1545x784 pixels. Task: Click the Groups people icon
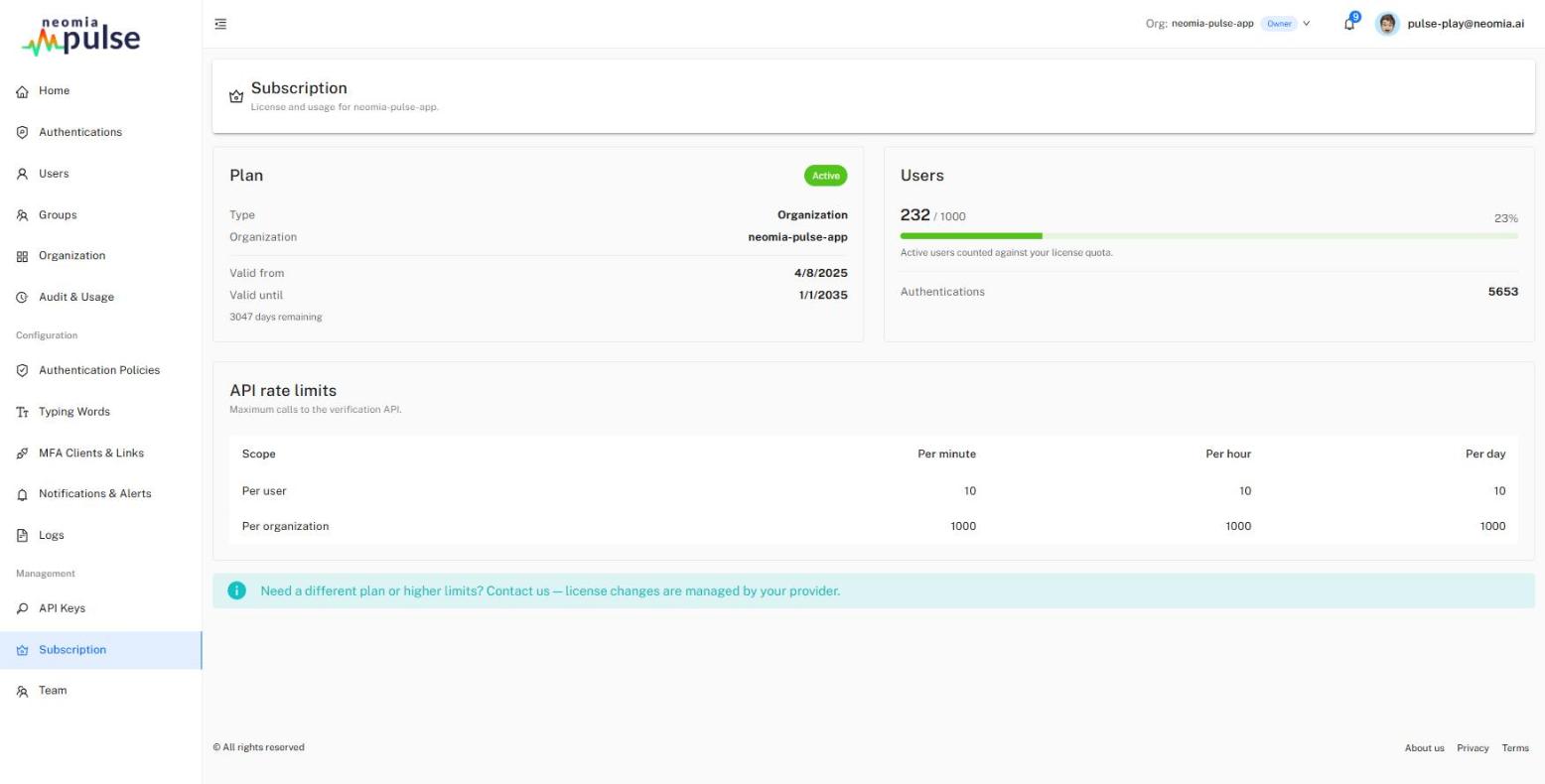click(x=22, y=215)
